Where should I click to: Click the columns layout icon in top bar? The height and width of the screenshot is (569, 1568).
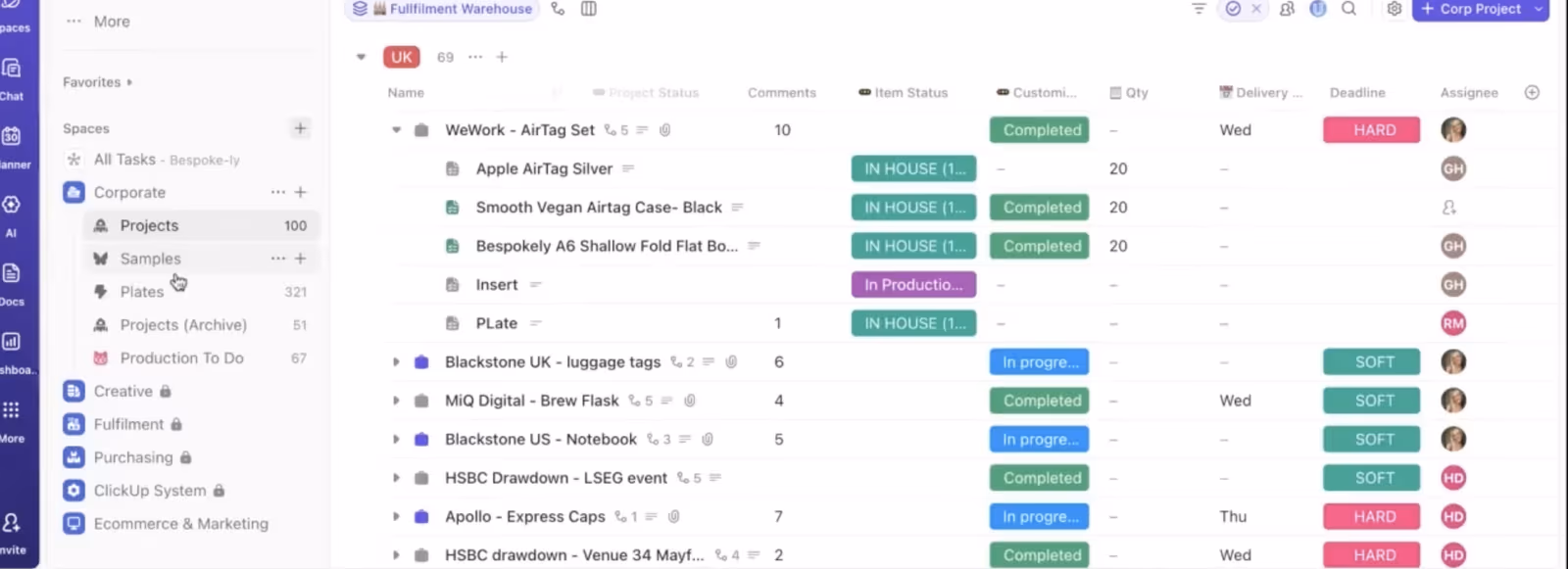589,9
